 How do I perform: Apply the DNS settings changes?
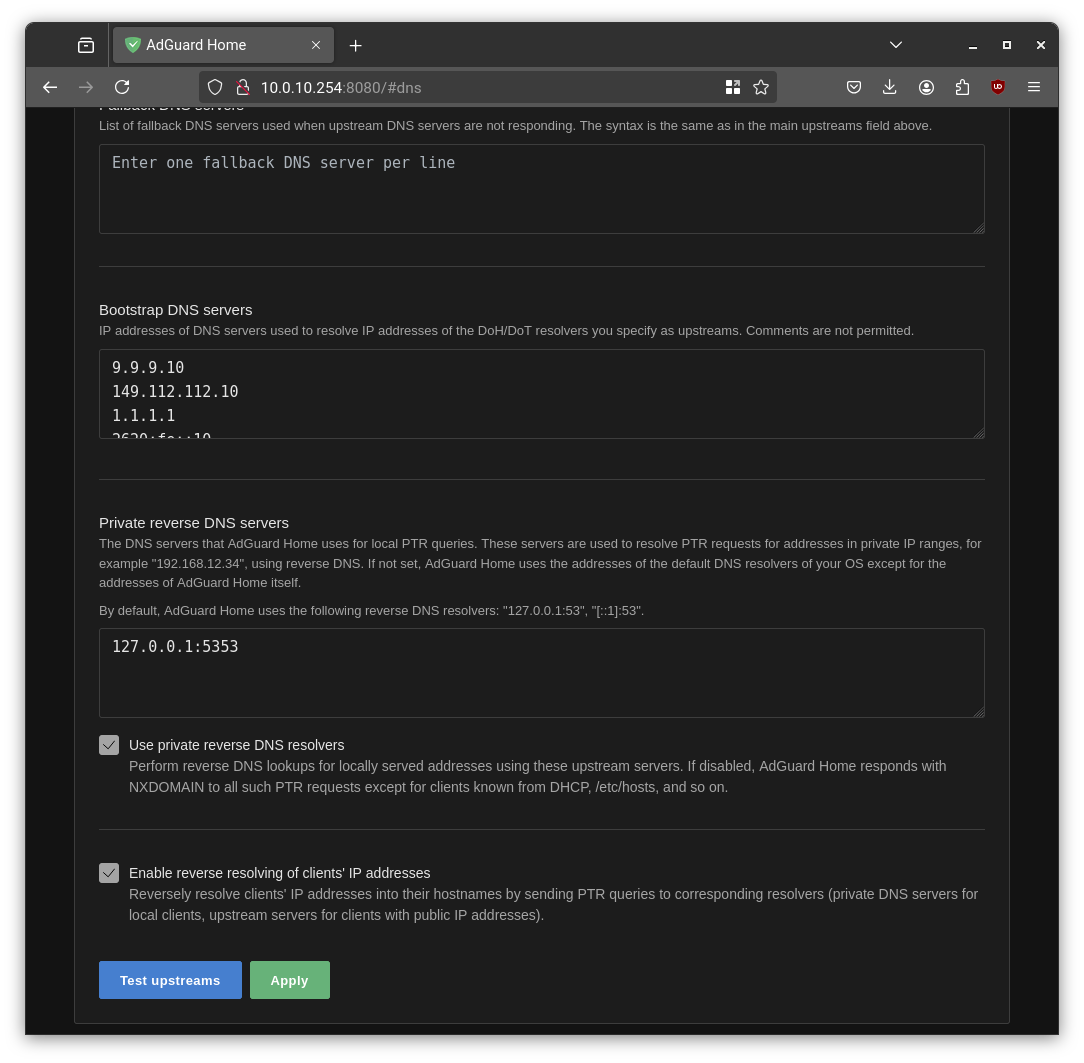pyautogui.click(x=289, y=980)
